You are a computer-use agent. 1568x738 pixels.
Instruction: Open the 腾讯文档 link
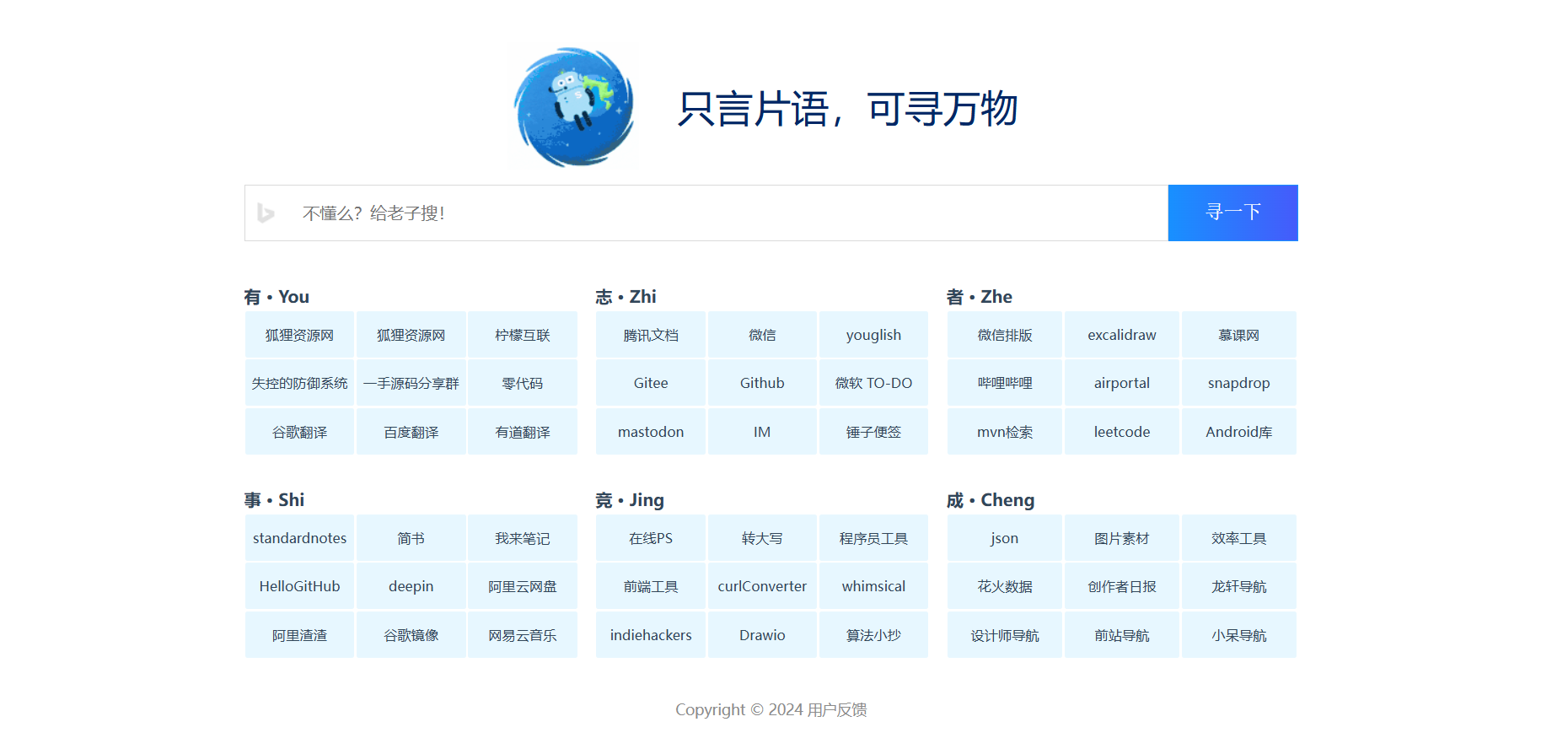tap(651, 335)
